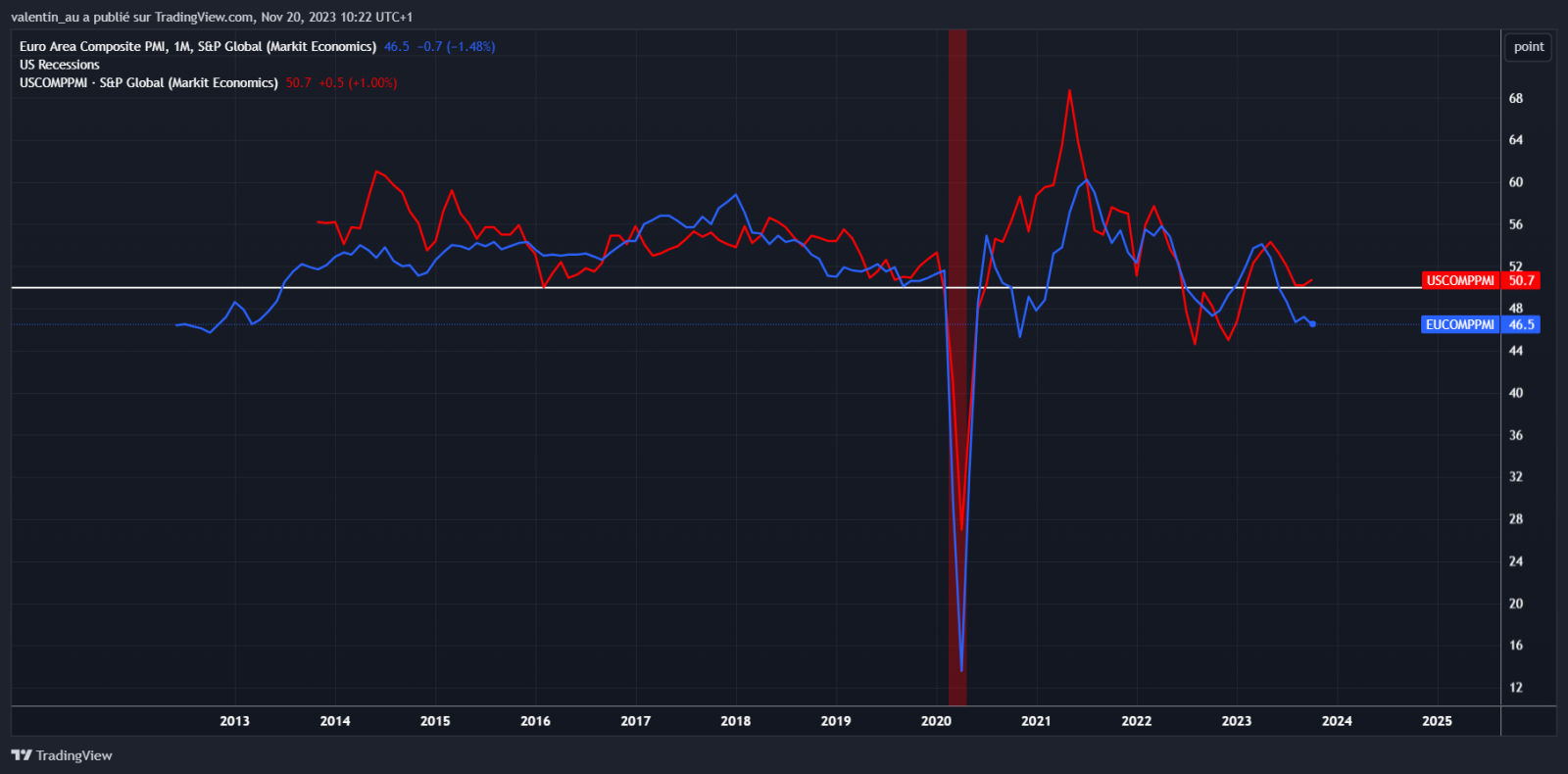Click the 2020 label on the time axis
1568x774 pixels.
click(936, 721)
